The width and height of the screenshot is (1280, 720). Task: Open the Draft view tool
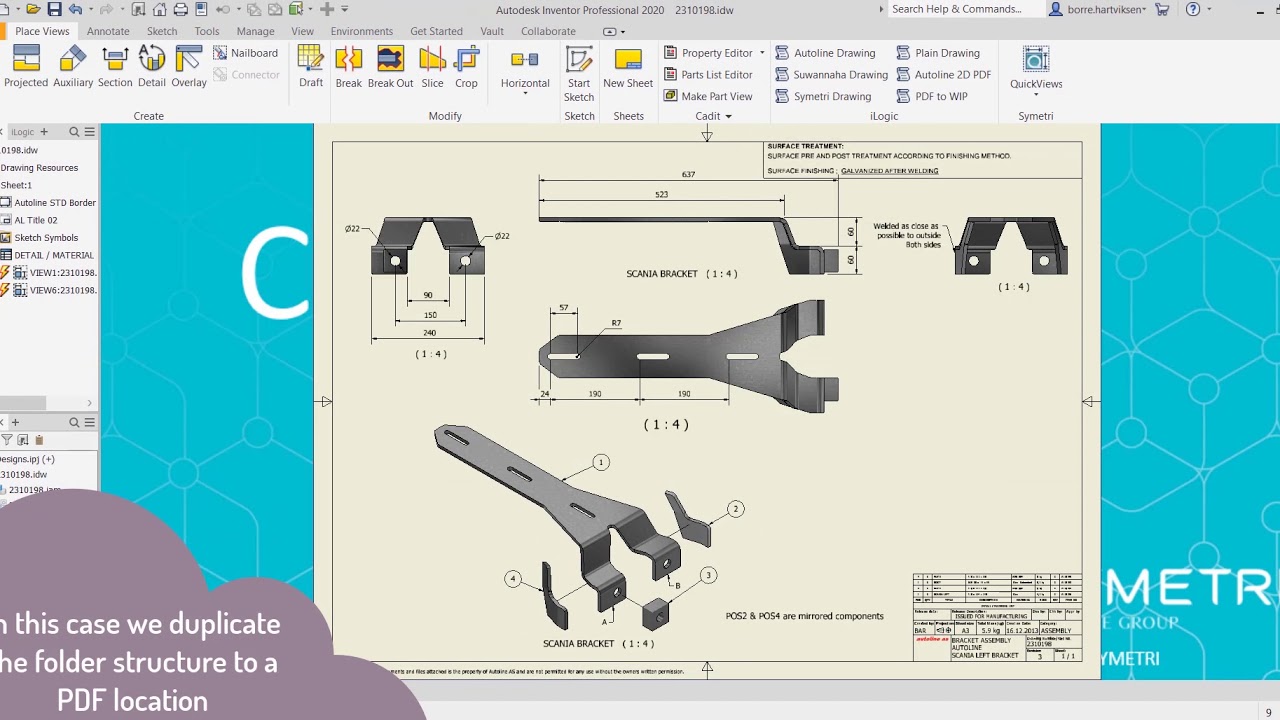coord(311,67)
